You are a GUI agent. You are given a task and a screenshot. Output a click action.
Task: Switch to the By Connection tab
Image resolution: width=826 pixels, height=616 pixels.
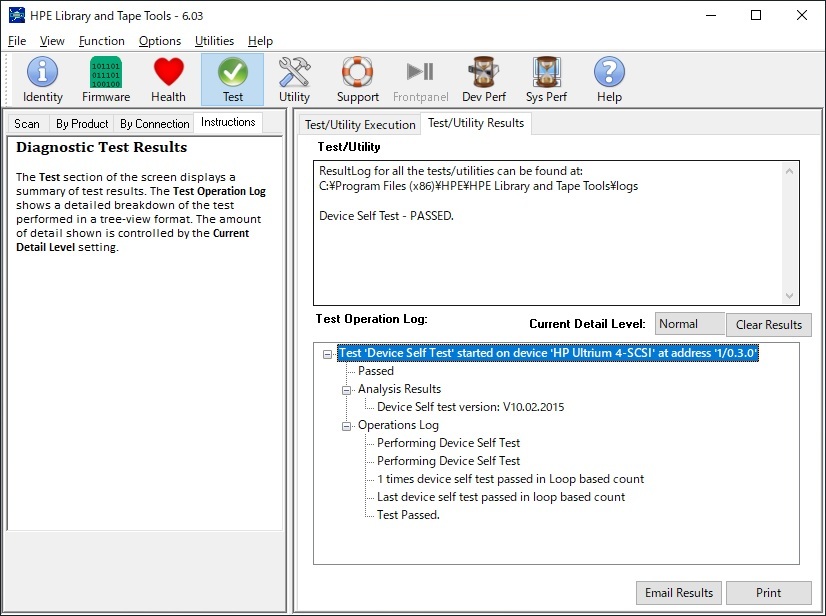(x=154, y=124)
